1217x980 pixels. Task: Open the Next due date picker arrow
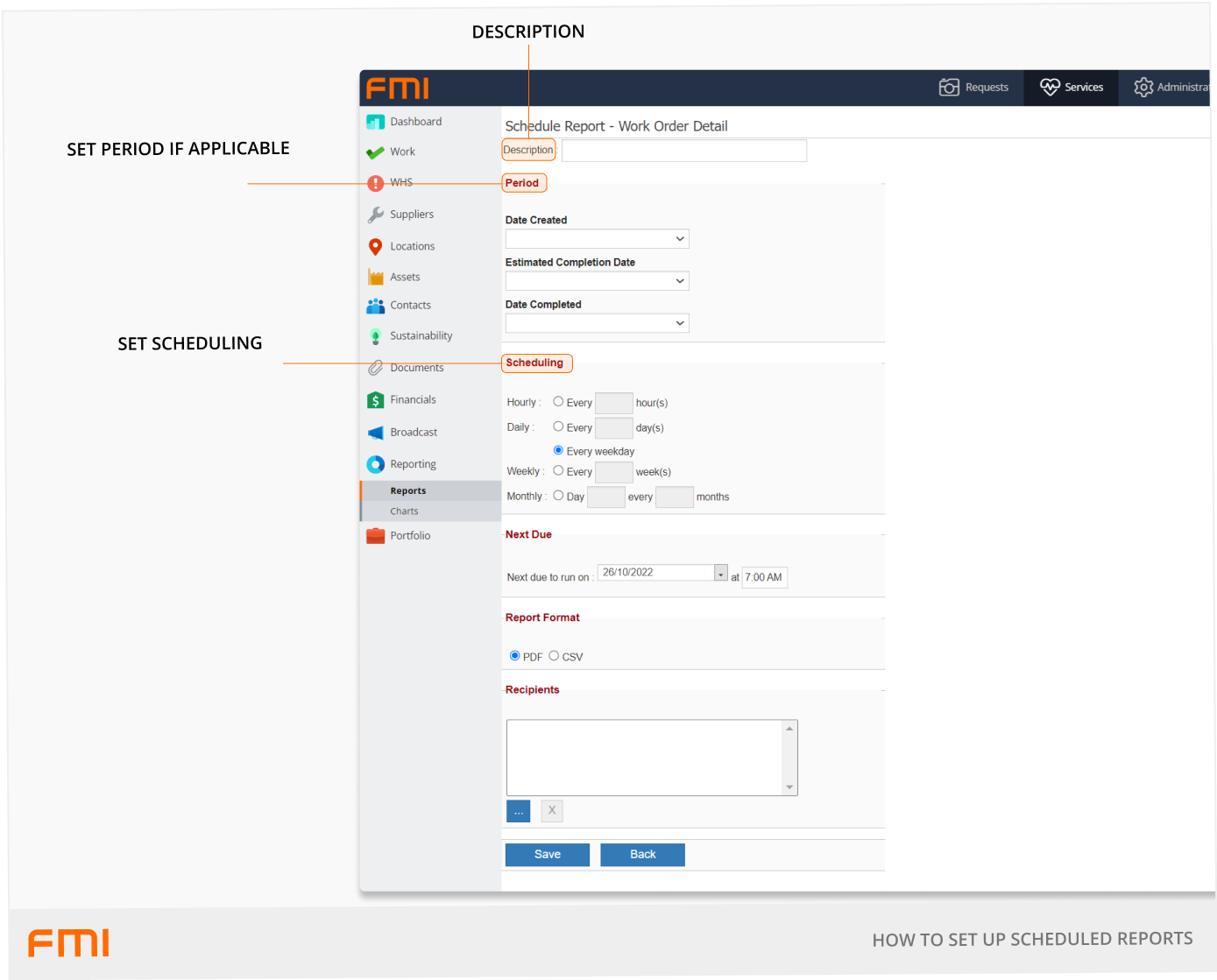[720, 573]
